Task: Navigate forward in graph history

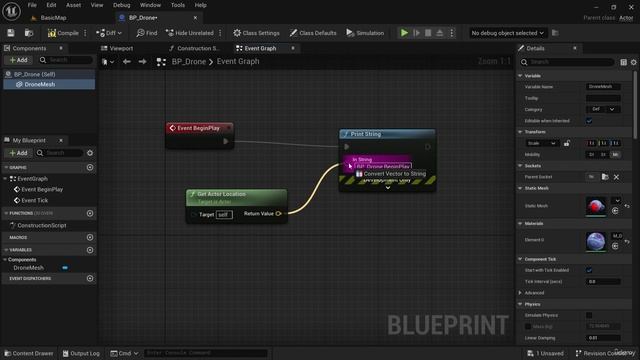Action: [142, 62]
